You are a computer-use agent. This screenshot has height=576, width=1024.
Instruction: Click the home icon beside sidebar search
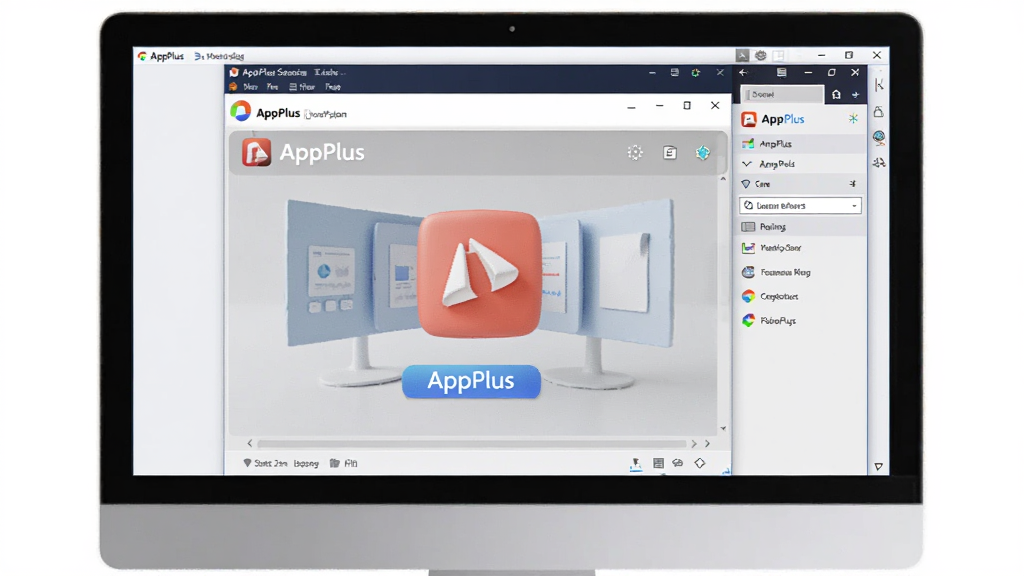(x=836, y=95)
